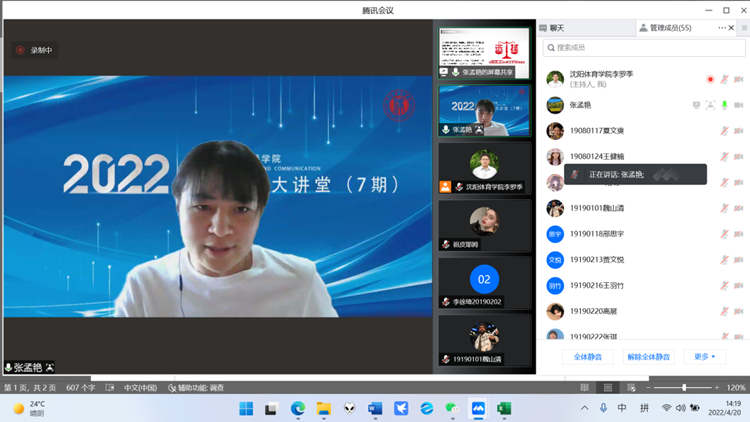Open the panel menu icon beside members tab
The width and height of the screenshot is (750, 422).
tap(744, 28)
